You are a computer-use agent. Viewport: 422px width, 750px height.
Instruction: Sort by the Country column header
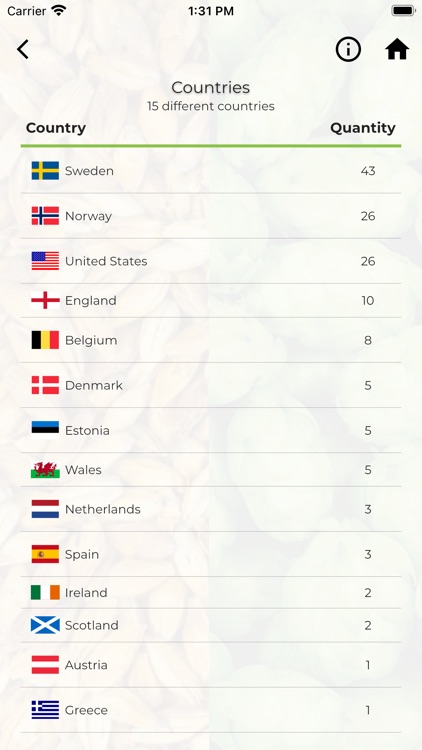coord(56,128)
